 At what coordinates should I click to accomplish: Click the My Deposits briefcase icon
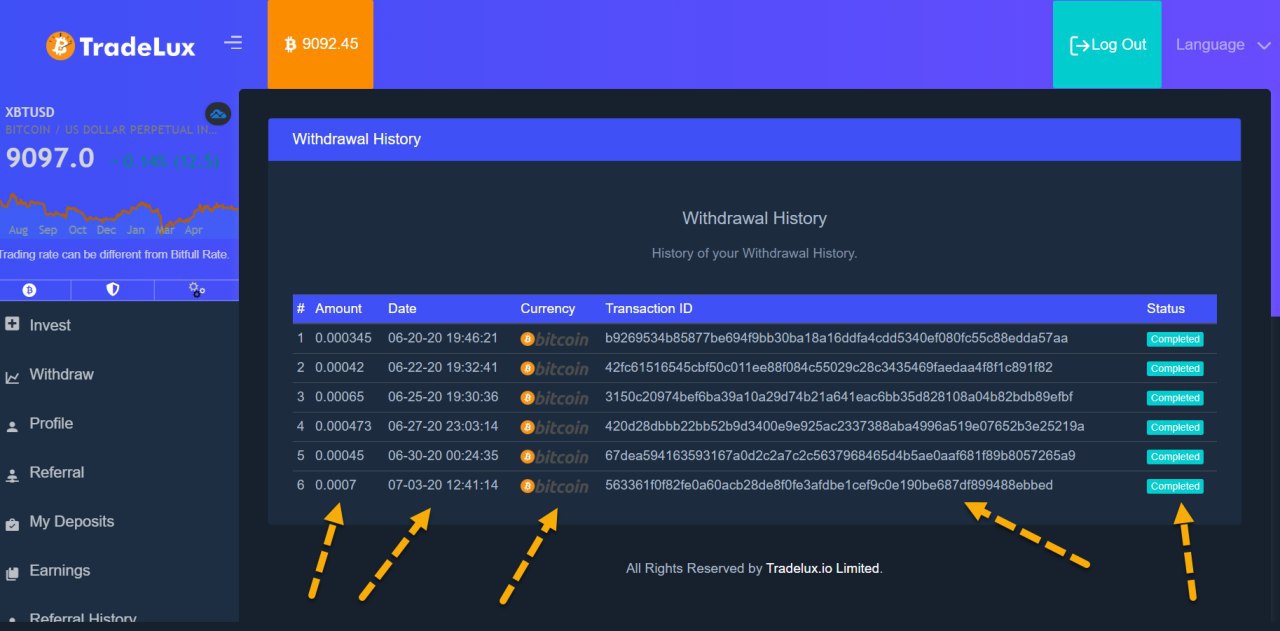(12, 524)
